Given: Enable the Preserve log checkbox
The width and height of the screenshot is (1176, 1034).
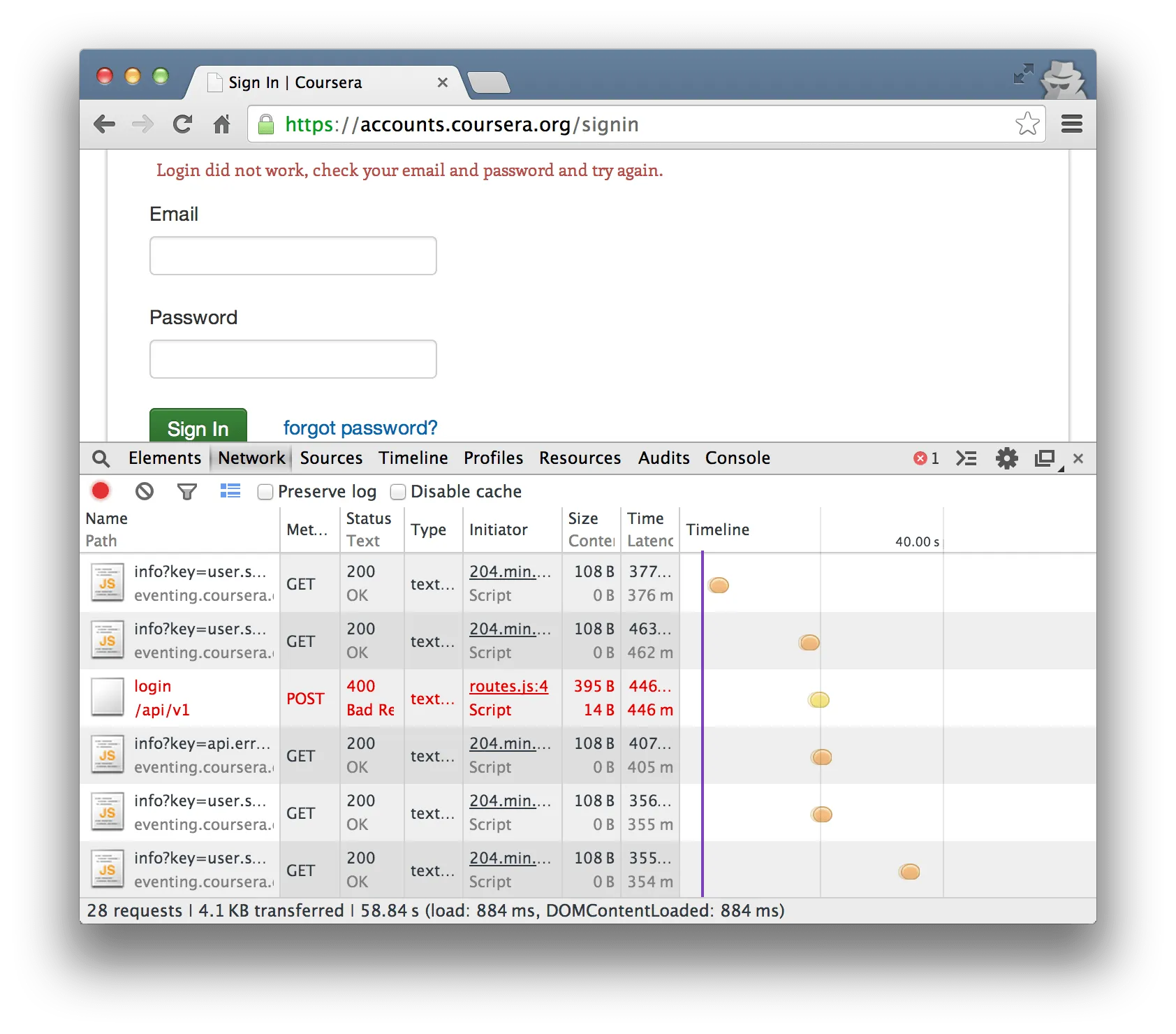Looking at the screenshot, I should pos(265,492).
